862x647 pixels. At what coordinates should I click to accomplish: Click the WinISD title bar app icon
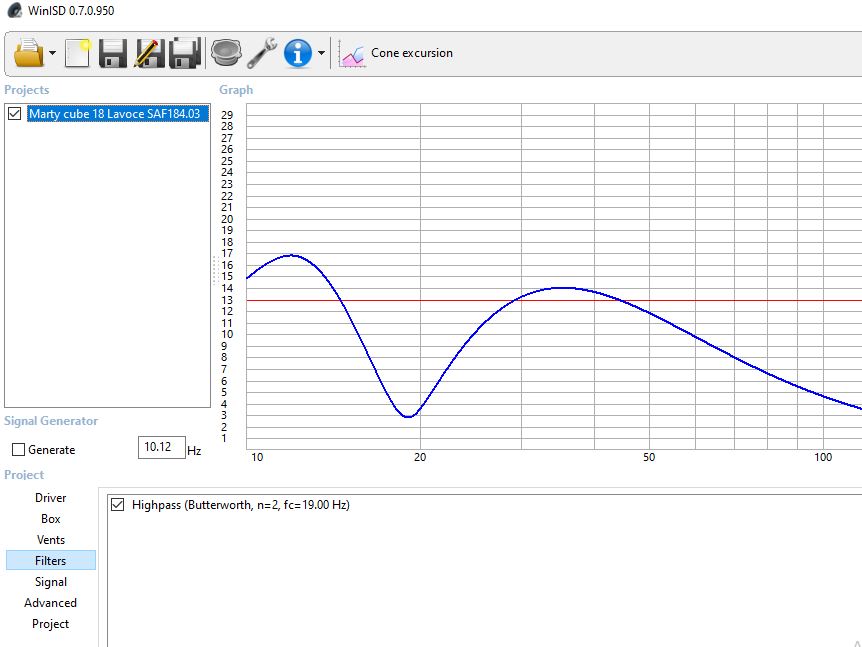click(15, 10)
